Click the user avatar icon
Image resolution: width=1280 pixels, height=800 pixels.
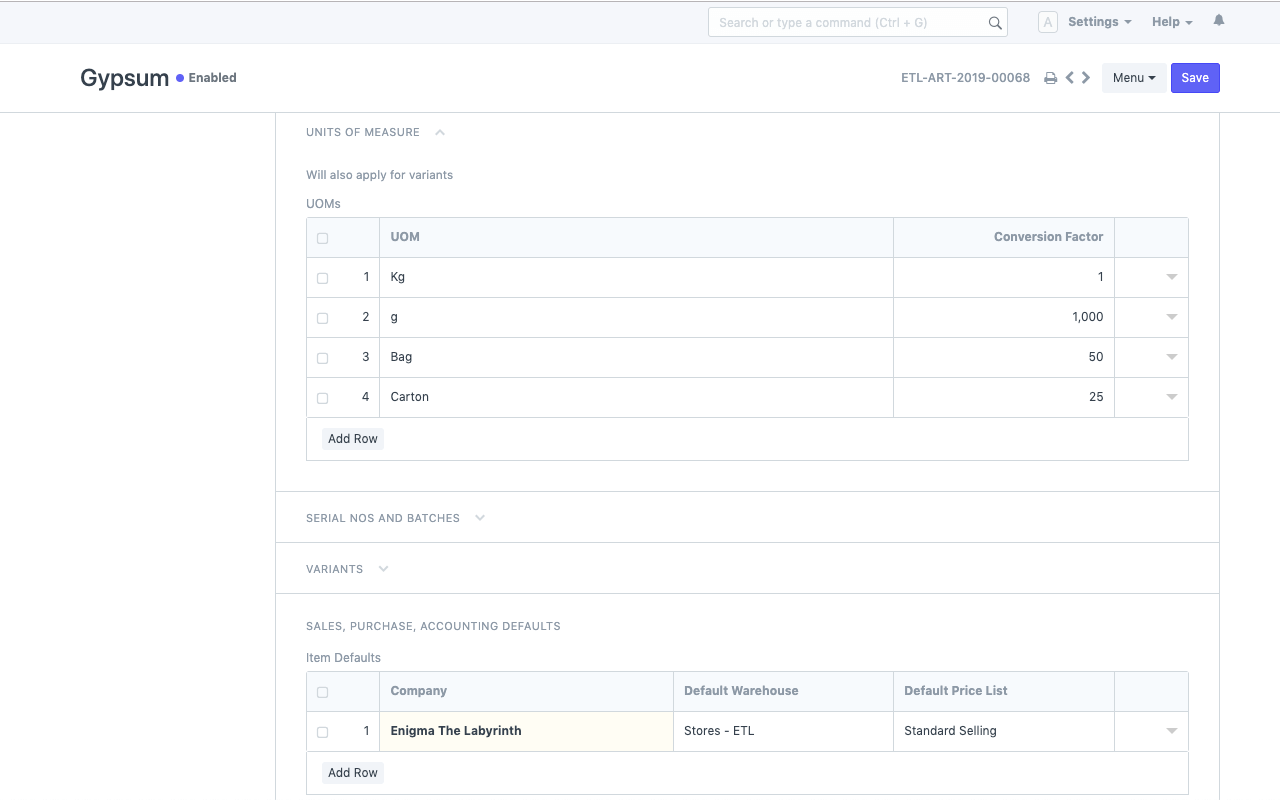[1048, 22]
